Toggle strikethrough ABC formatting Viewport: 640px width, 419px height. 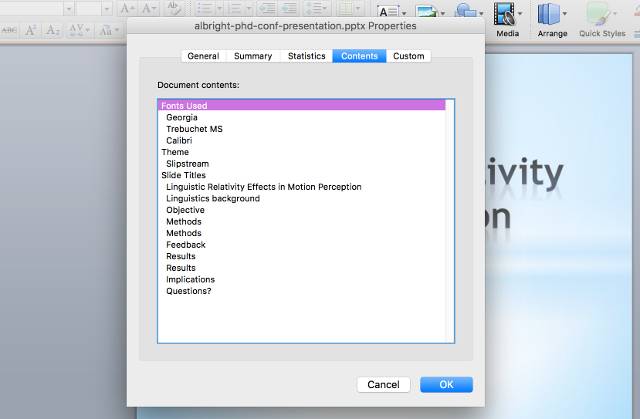tap(9, 30)
